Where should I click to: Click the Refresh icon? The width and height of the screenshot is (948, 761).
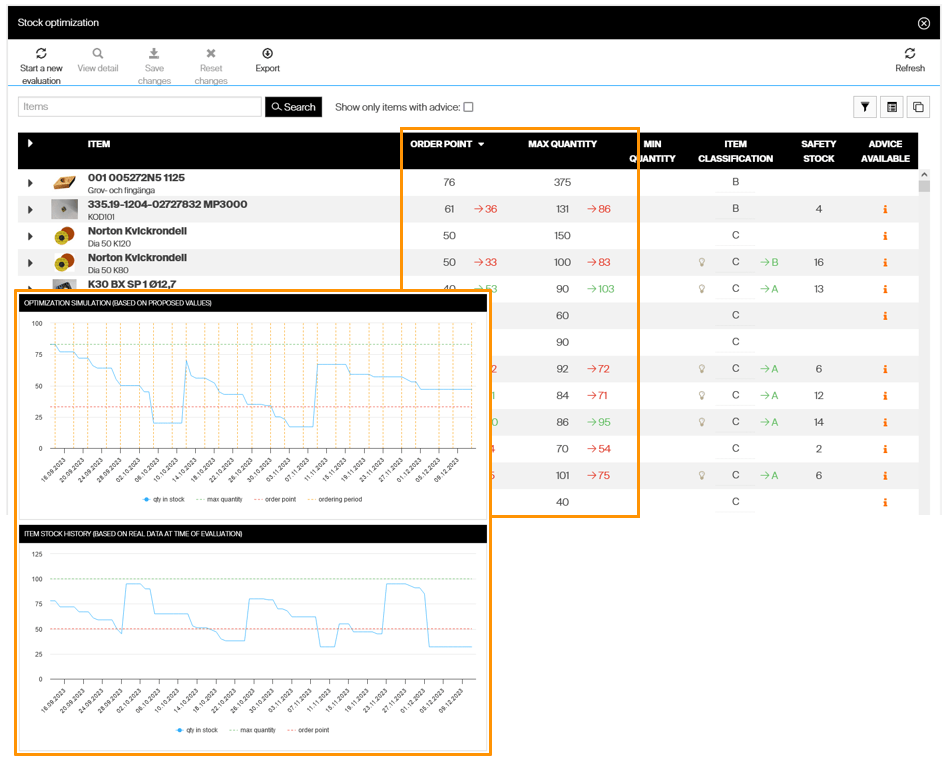coord(909,54)
